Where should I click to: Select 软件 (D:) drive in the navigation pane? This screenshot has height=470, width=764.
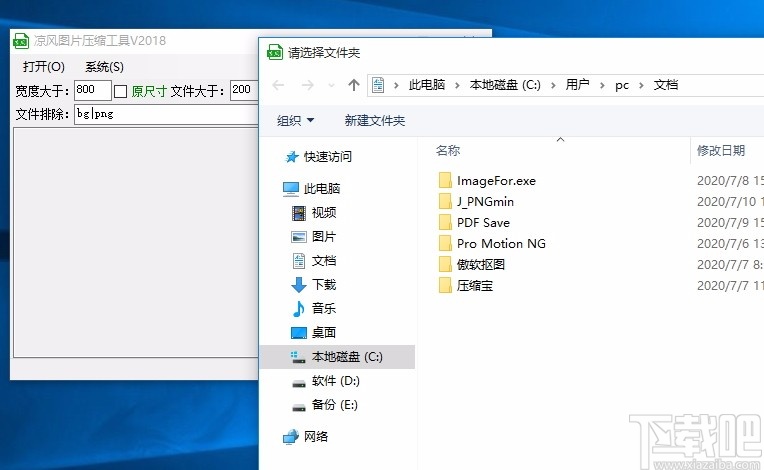(326, 381)
